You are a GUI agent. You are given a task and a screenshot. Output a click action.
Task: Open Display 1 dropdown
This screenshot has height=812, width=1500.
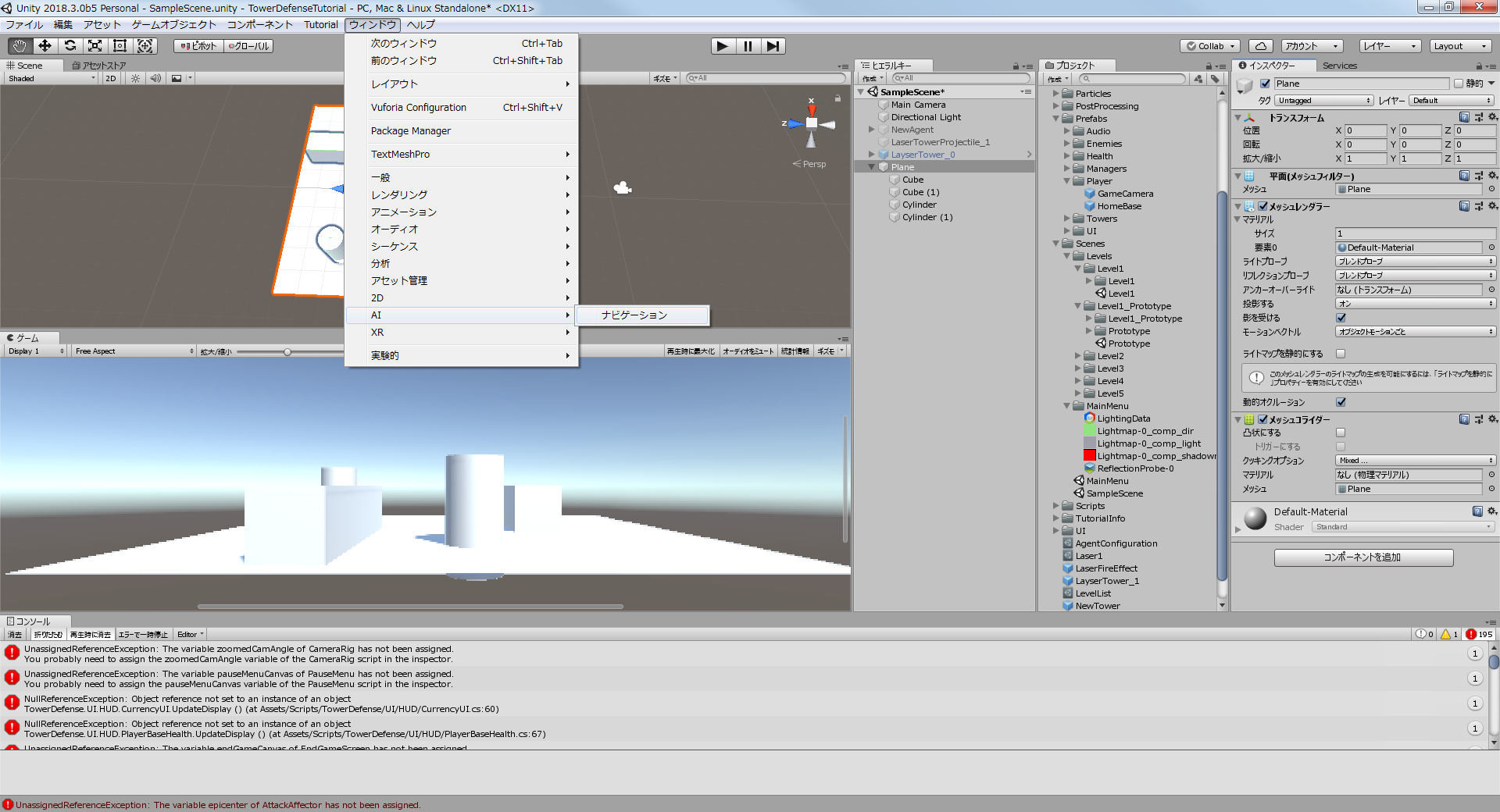point(35,351)
